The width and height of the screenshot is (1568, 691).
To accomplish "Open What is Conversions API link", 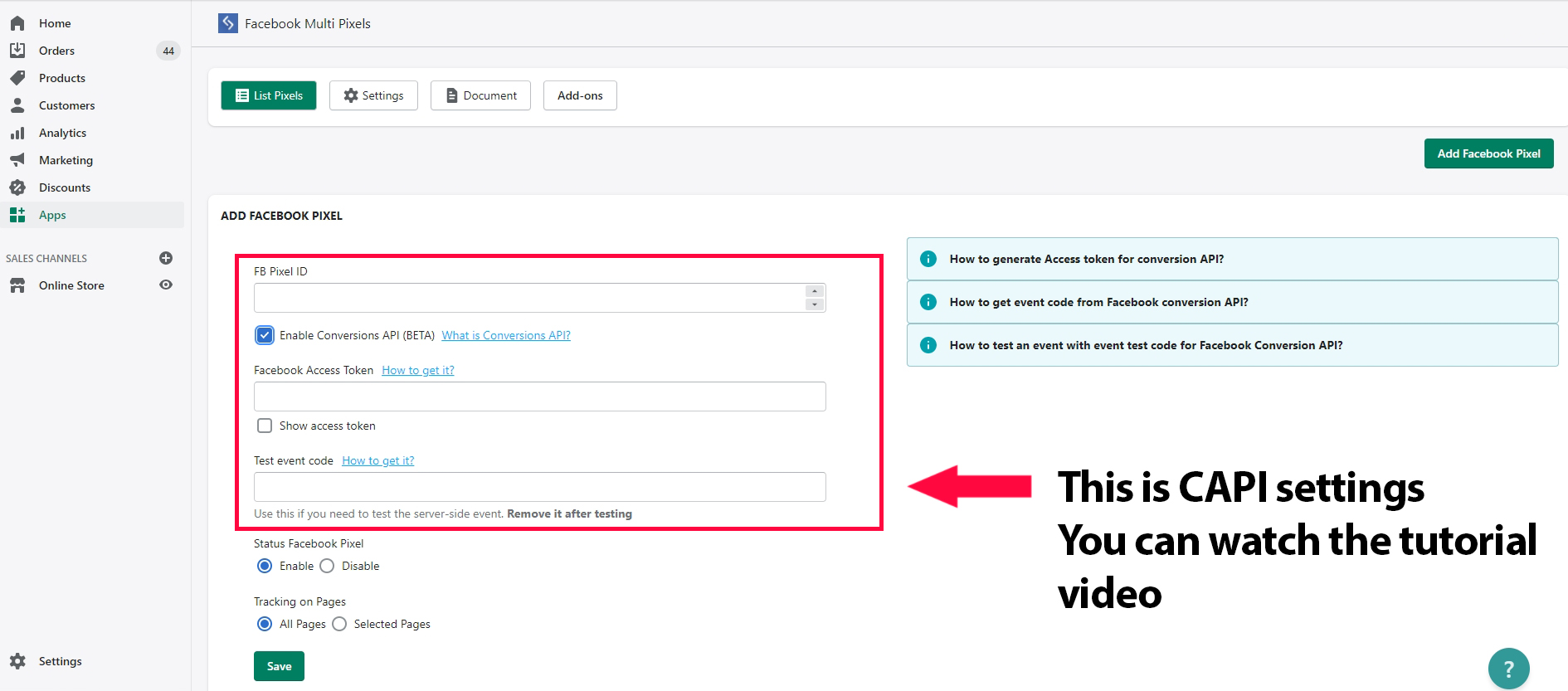I will (x=506, y=335).
